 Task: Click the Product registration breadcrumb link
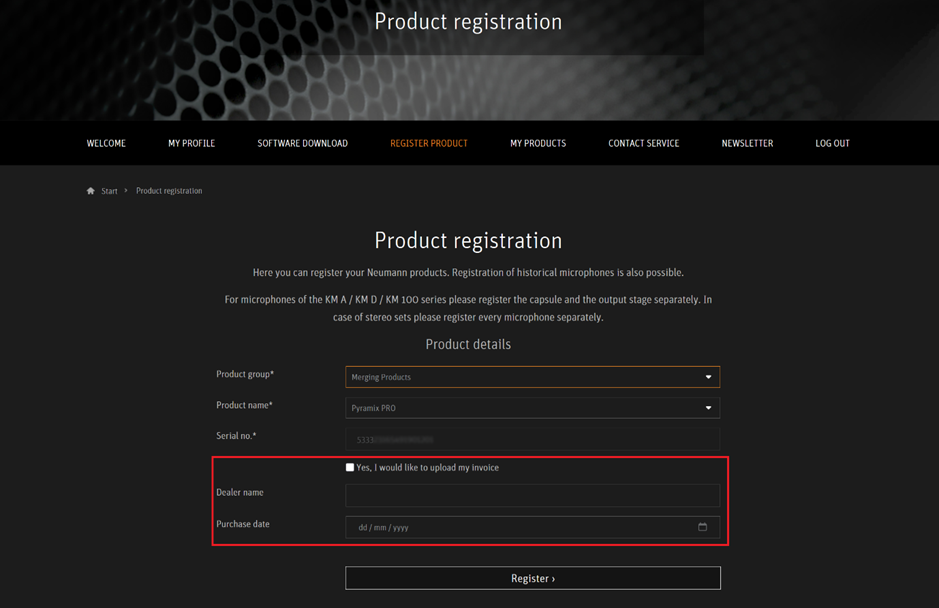click(x=169, y=191)
